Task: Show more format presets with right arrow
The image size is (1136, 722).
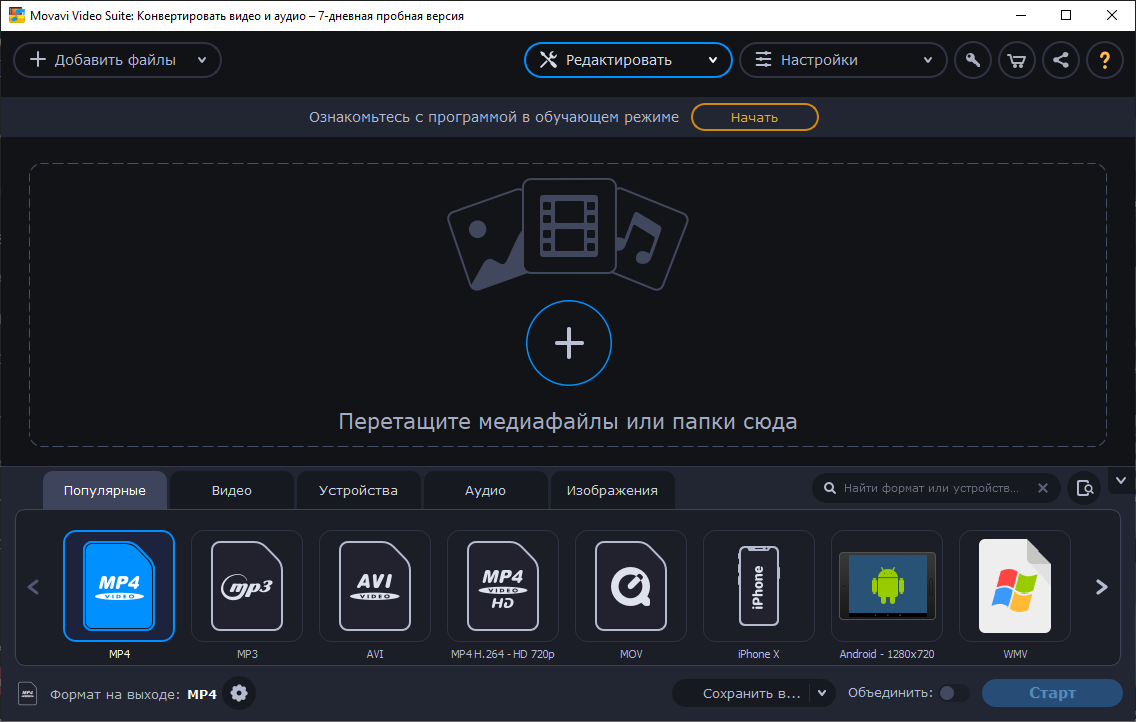Action: [x=1102, y=587]
